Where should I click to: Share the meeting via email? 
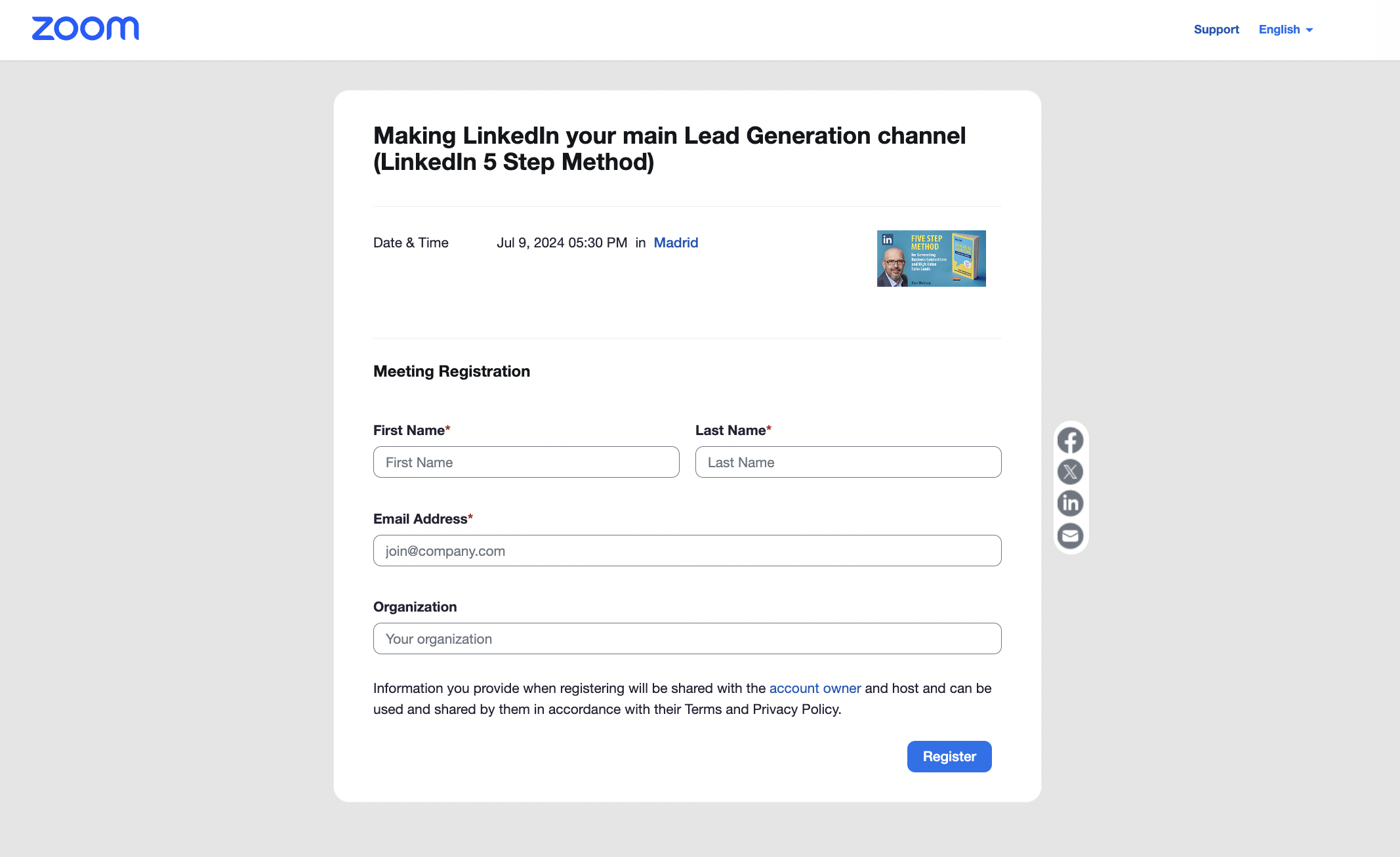[1070, 535]
